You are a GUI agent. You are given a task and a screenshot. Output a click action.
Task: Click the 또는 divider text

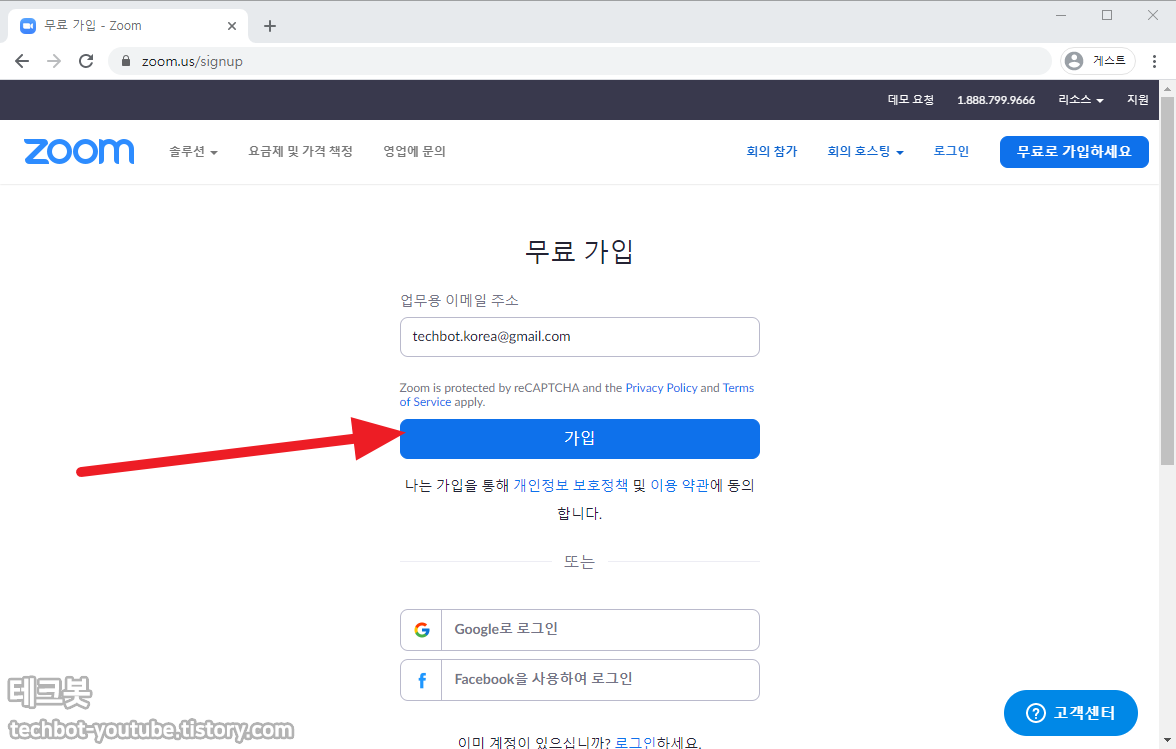coord(579,562)
